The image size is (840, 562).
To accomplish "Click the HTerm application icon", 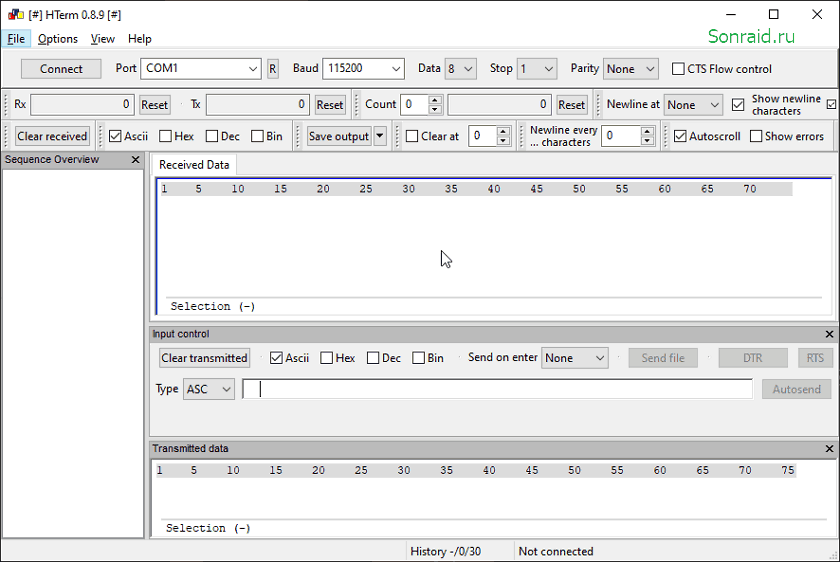I will coord(16,14).
